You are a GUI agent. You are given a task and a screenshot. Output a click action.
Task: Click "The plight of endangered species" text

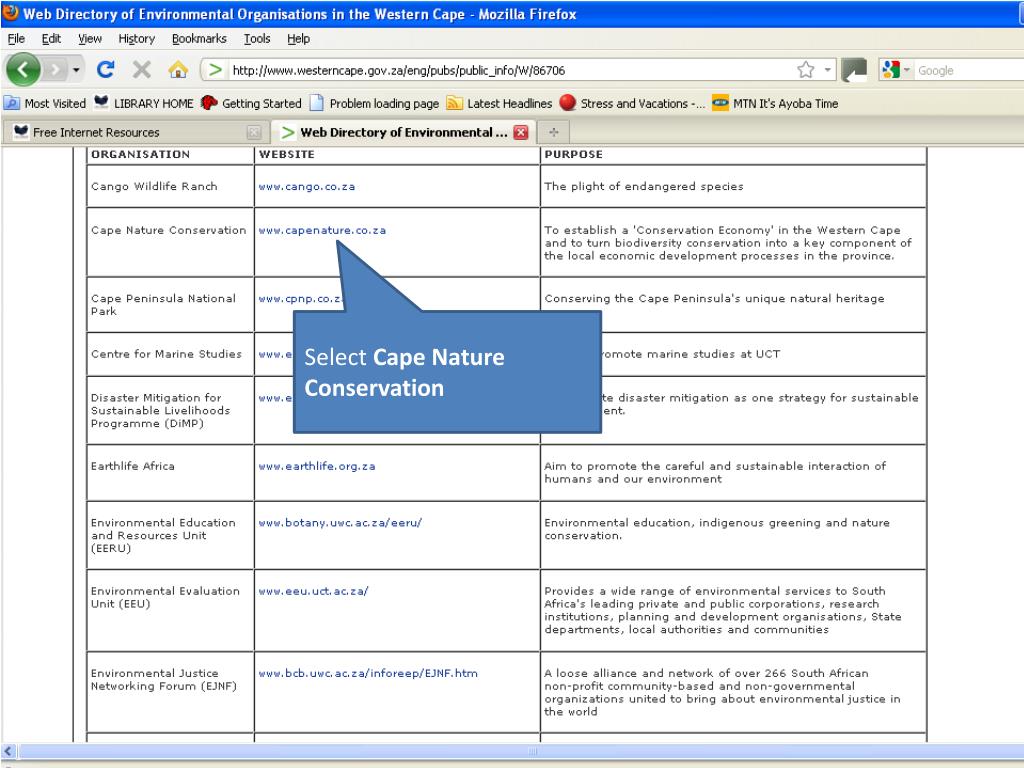click(644, 187)
